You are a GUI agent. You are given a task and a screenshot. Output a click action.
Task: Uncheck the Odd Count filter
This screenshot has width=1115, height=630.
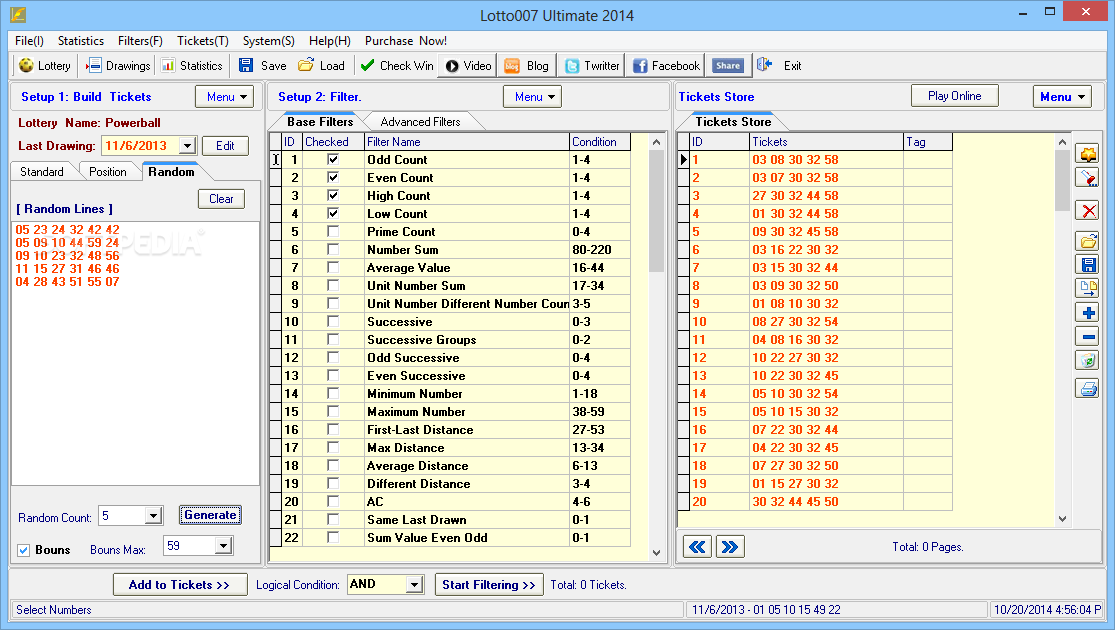coord(333,159)
